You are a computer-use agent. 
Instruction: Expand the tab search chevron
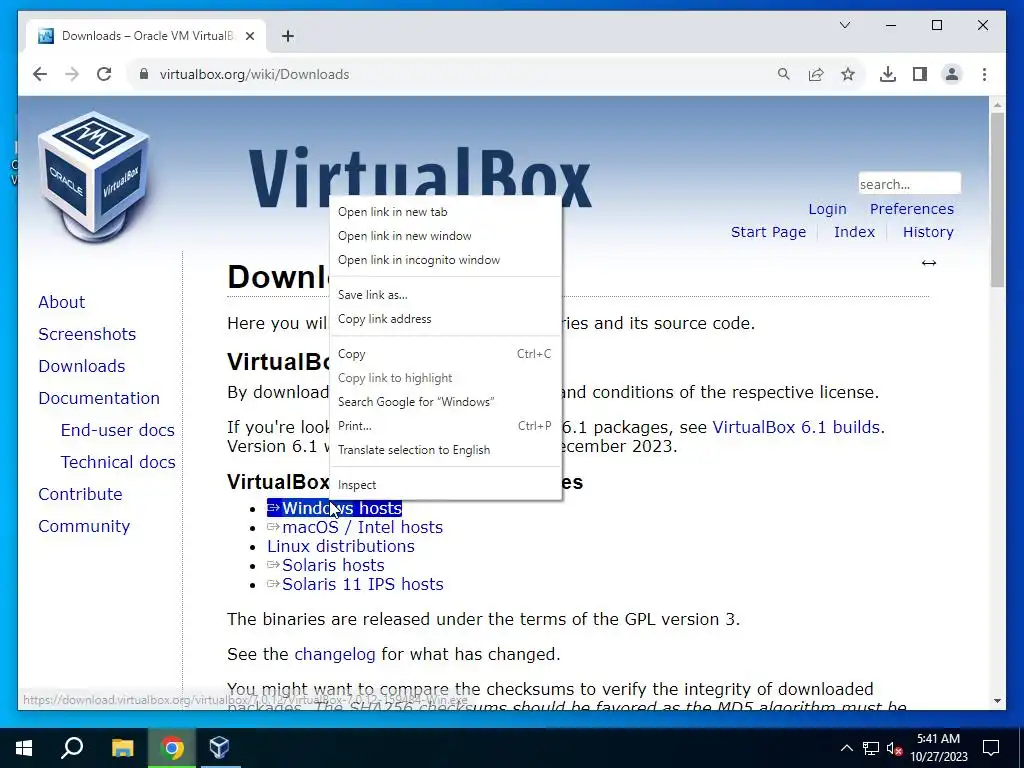[x=844, y=25]
